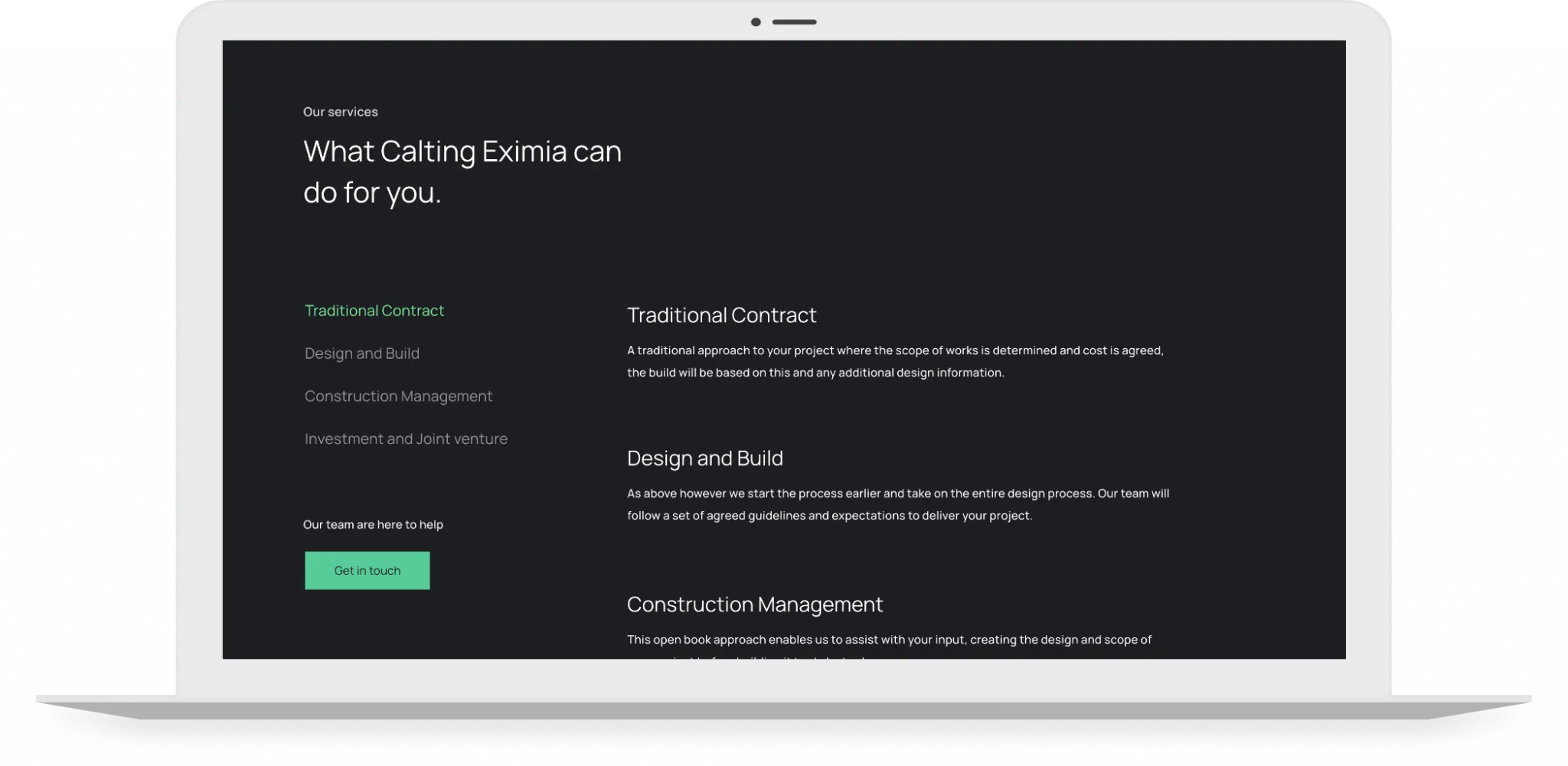Click the paragraph beginning 'As above however we start'

click(x=898, y=504)
